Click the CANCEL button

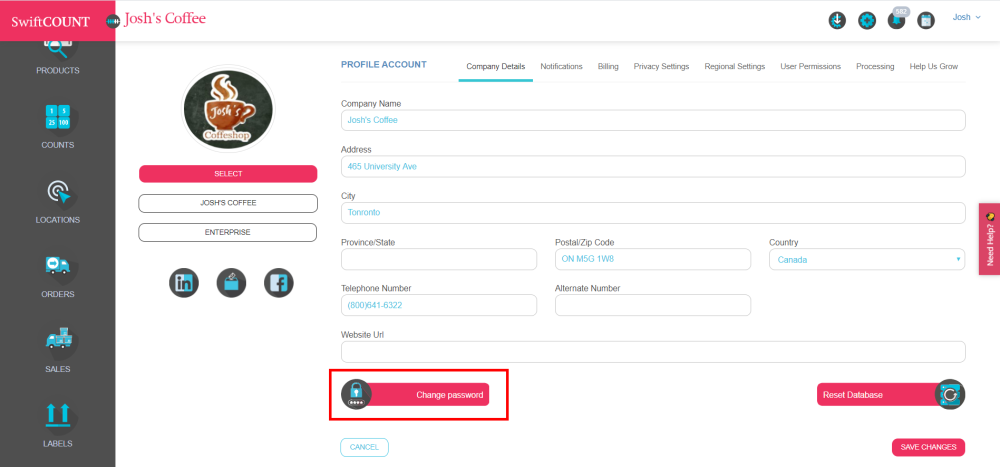pyautogui.click(x=364, y=447)
